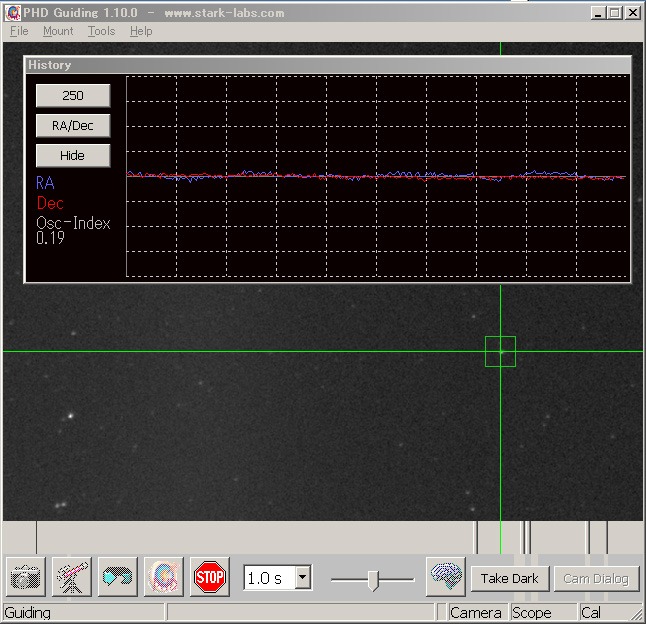Click the 250 history length button
Viewport: 646px width, 624px height.
click(x=73, y=96)
